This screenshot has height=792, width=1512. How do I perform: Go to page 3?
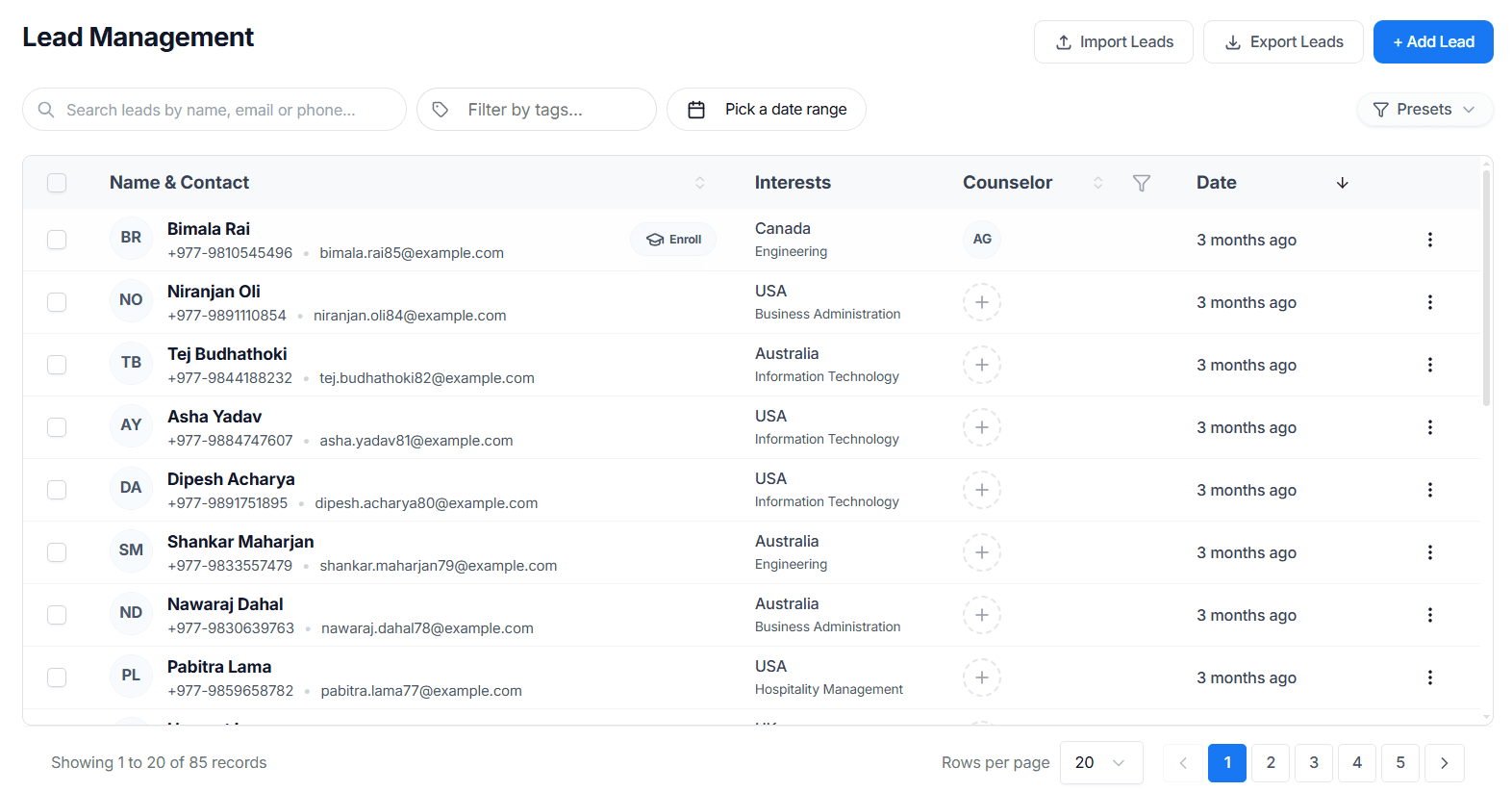click(x=1314, y=763)
